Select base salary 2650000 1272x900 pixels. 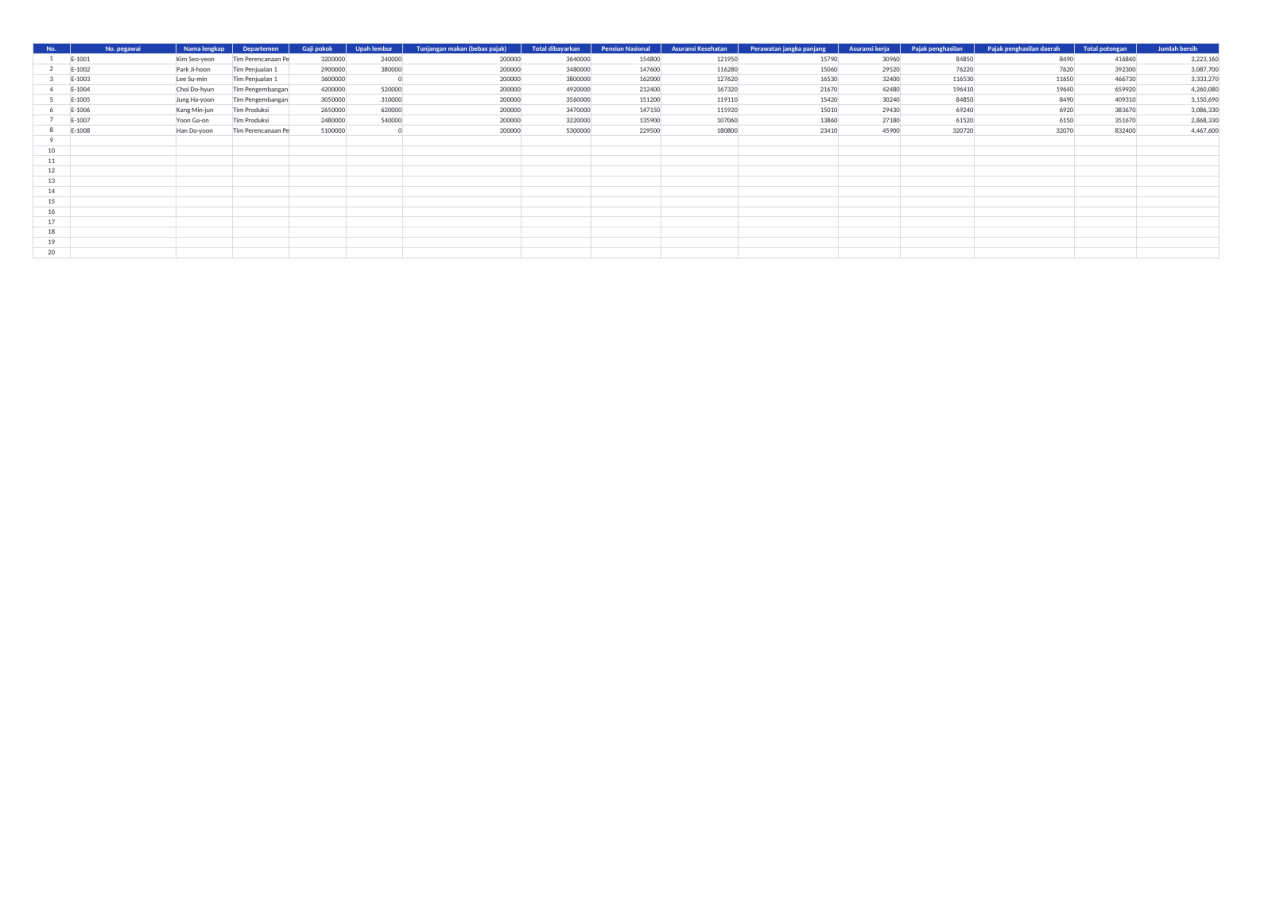(318, 111)
